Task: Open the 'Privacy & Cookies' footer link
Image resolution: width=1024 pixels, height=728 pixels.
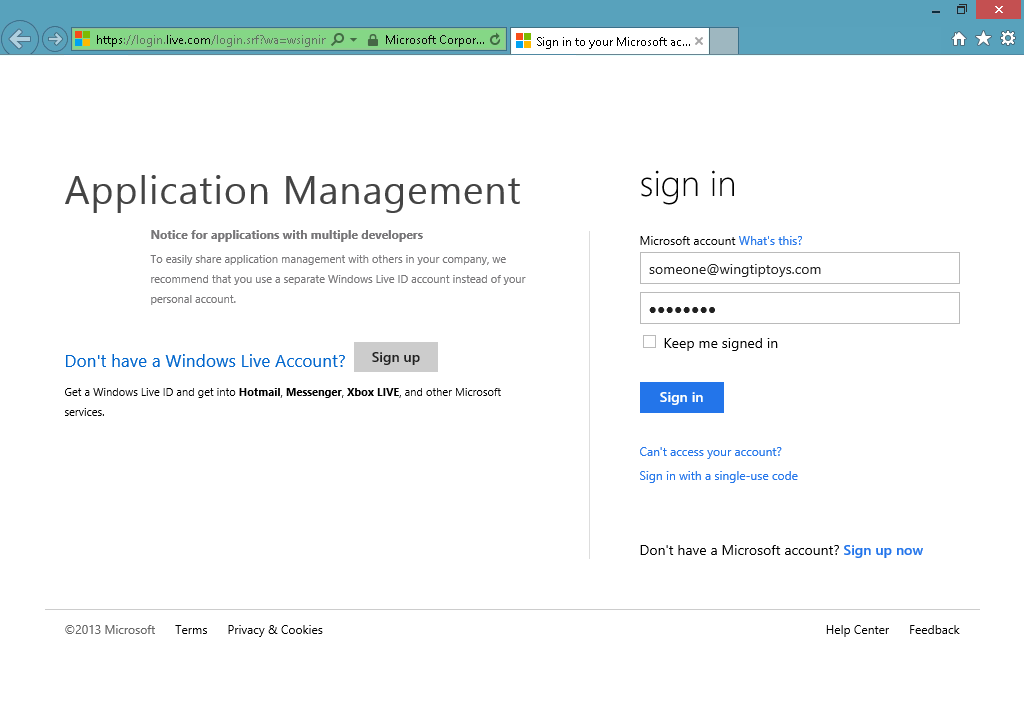Action: coord(275,630)
